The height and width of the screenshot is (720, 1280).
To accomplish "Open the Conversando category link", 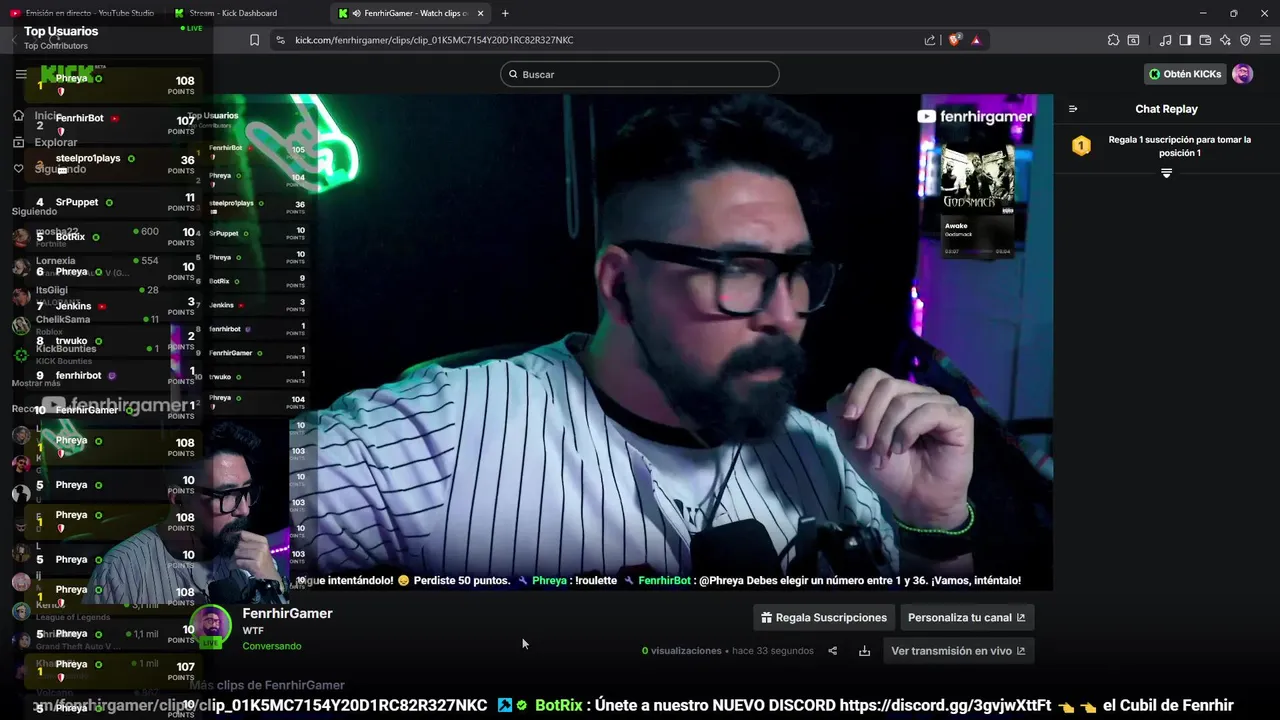I will (272, 646).
